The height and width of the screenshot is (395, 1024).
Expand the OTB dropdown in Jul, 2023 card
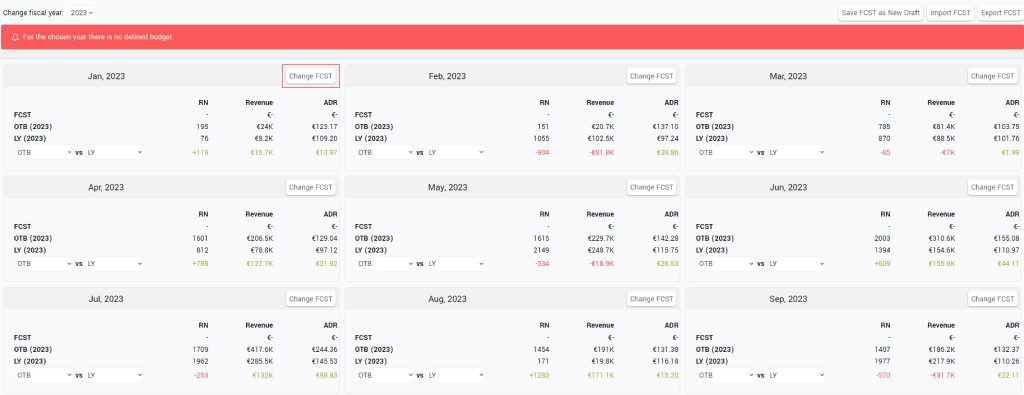(x=44, y=375)
